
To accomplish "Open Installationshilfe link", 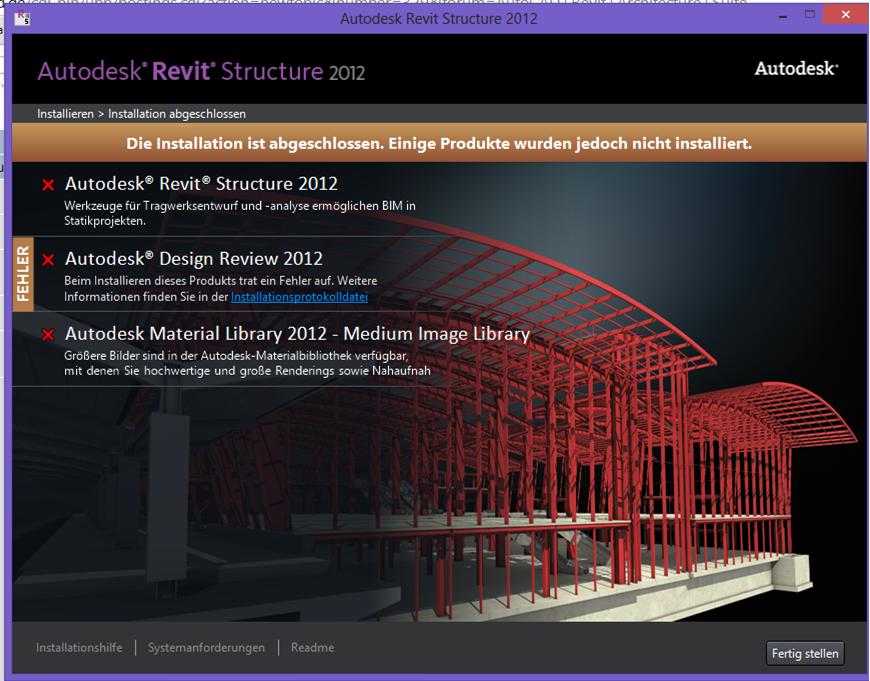I will click(x=79, y=648).
